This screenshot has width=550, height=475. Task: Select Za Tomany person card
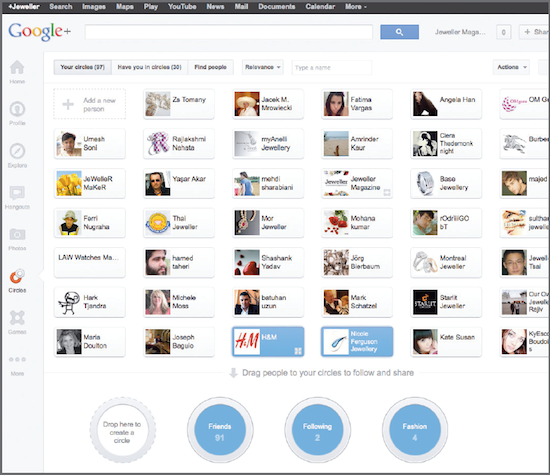click(179, 104)
